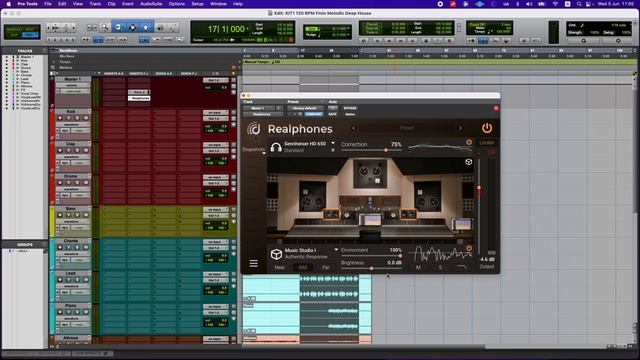640x360 pixels.
Task: Select the Trim tool
Action: [x=119, y=28]
